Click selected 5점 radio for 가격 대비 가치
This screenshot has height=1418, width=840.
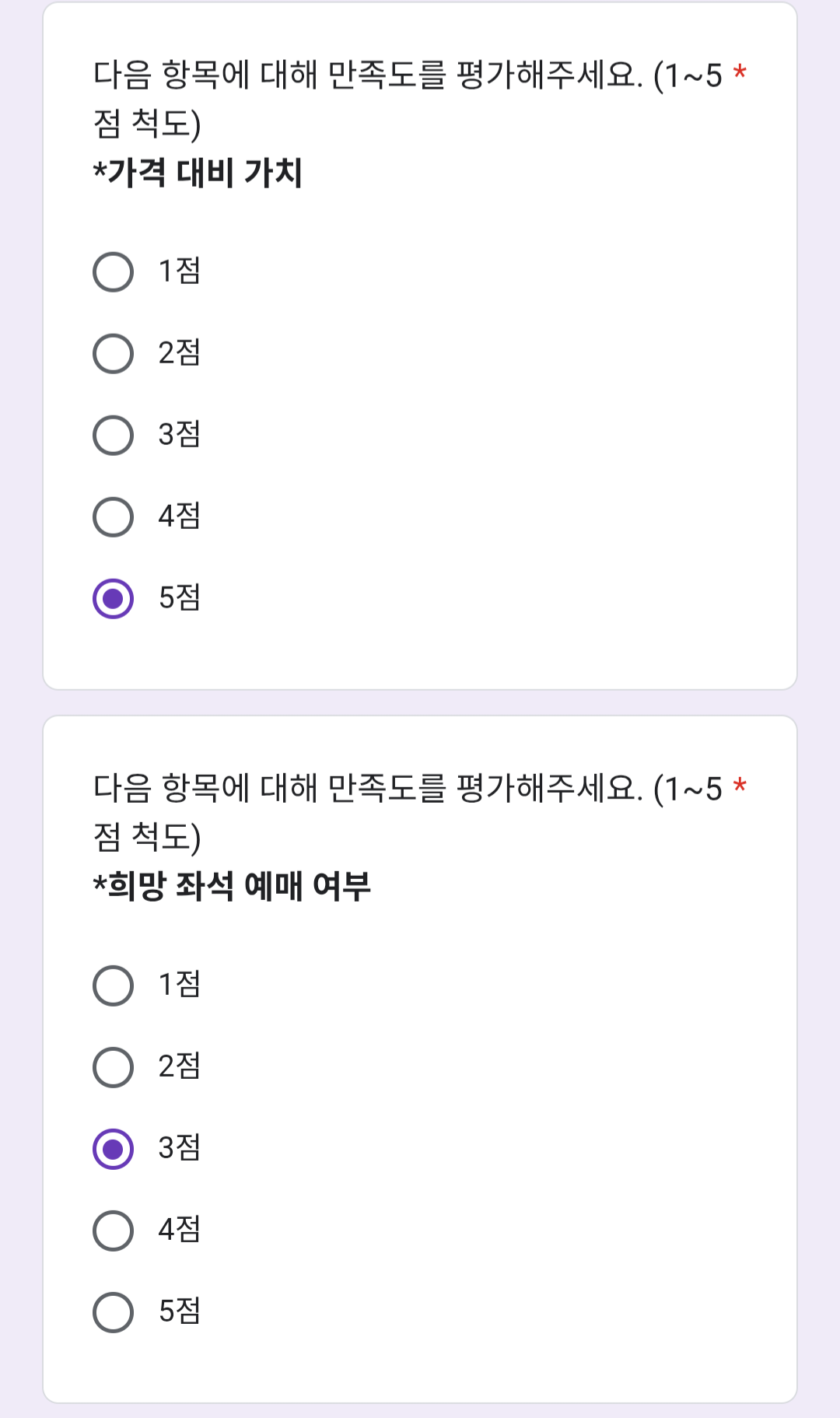click(114, 599)
